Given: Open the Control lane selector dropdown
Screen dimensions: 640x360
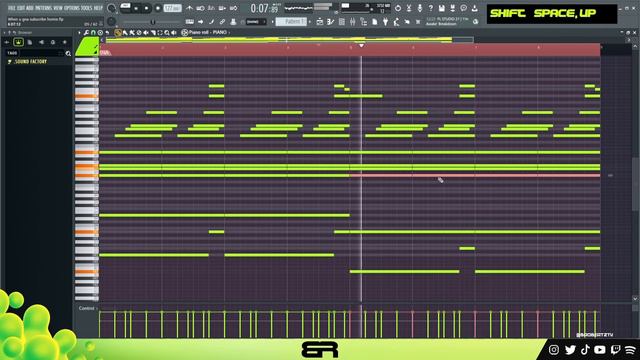Looking at the screenshot, I should coord(87,308).
